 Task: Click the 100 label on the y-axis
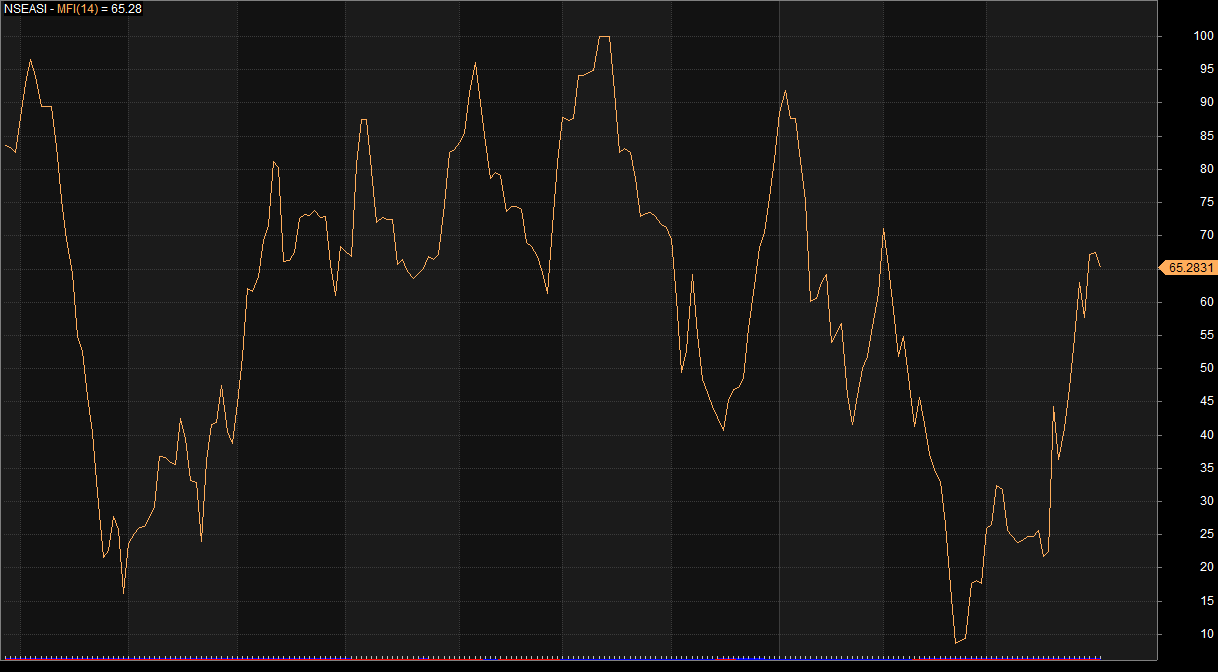click(x=1204, y=37)
